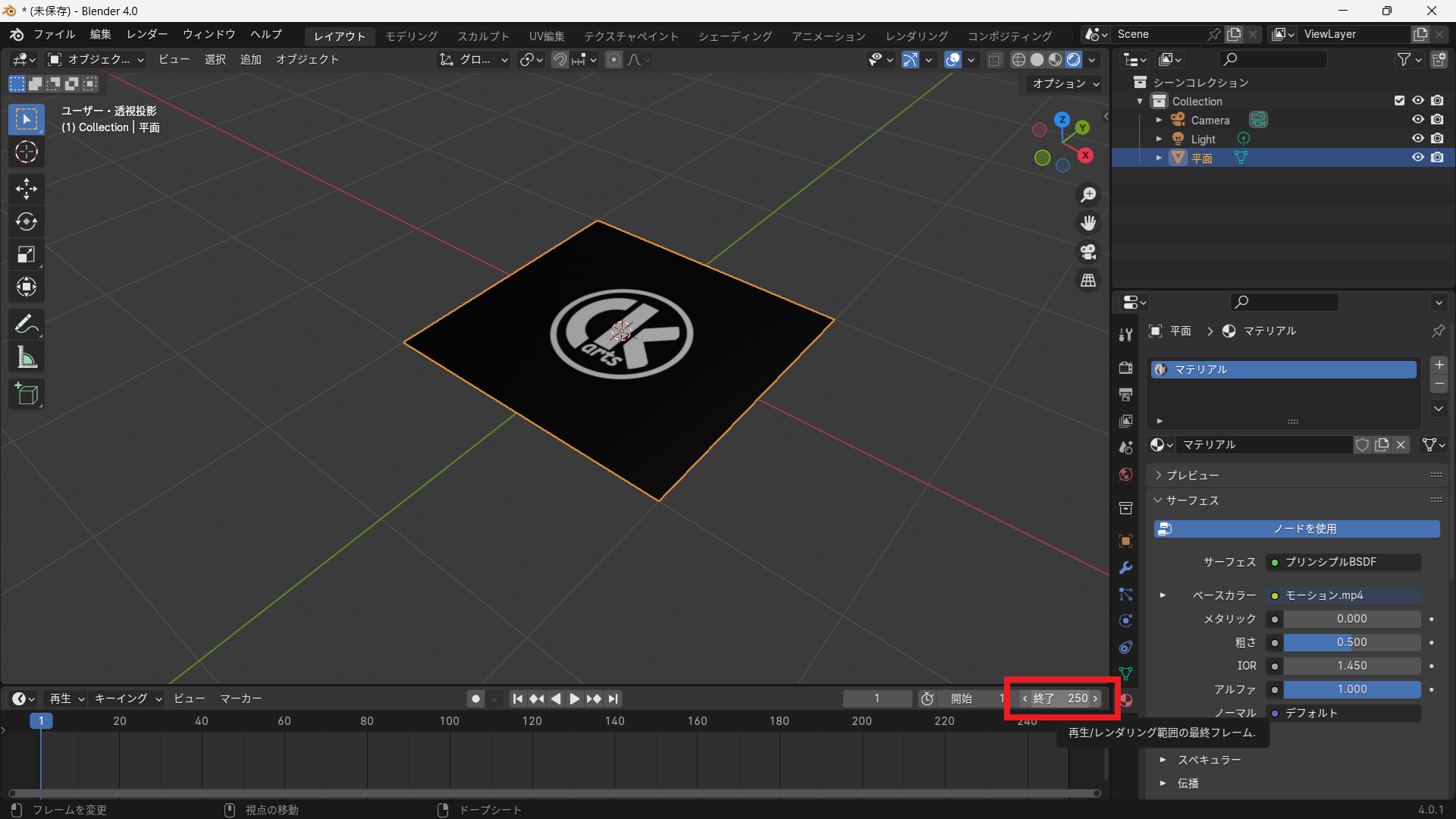Toggle camera view in viewport
The height and width of the screenshot is (819, 1456).
(x=1088, y=252)
